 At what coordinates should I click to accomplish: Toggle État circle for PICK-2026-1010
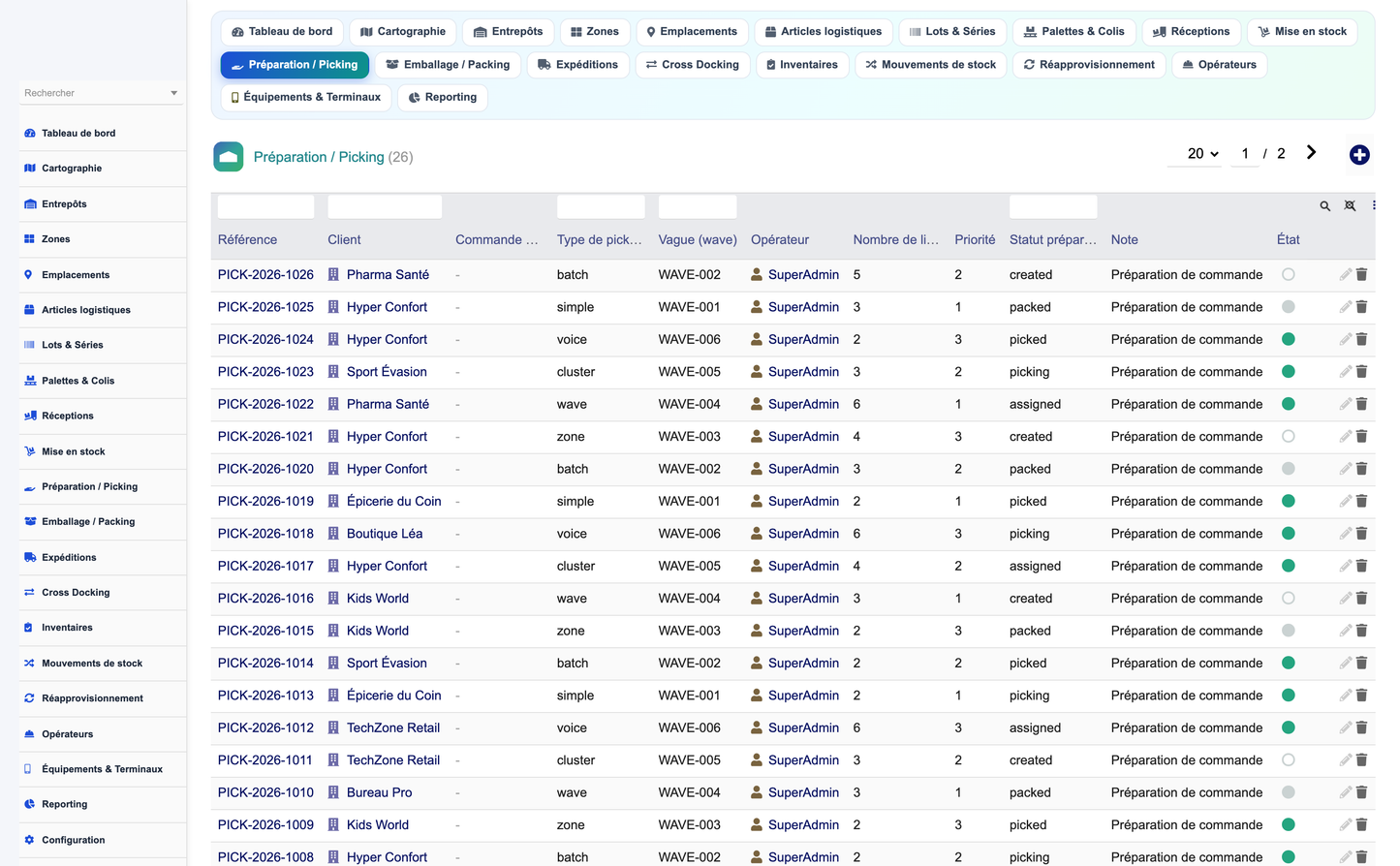coord(1289,792)
